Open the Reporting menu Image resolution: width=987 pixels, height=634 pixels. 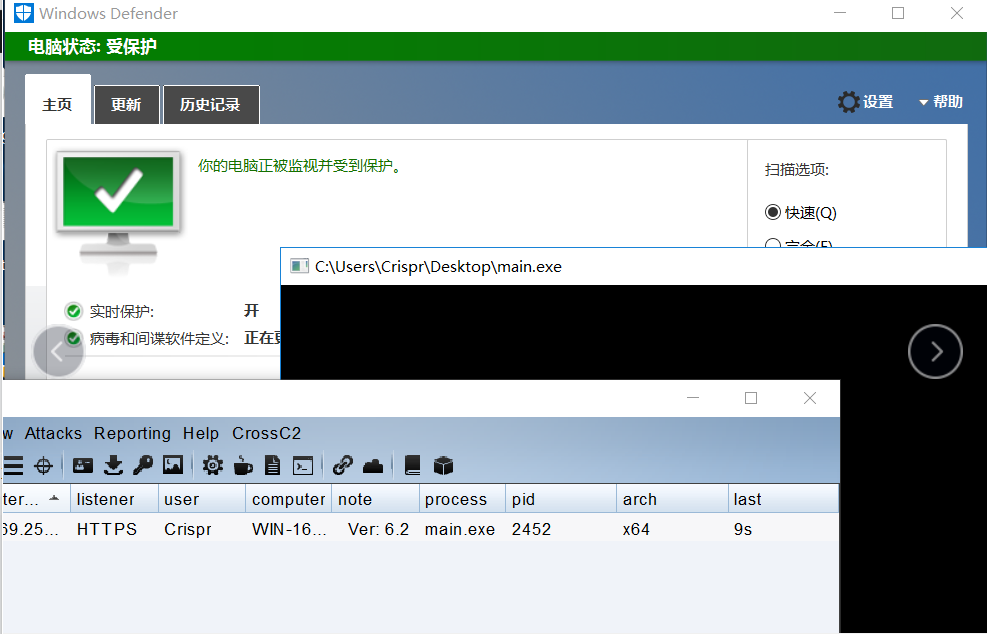(132, 433)
